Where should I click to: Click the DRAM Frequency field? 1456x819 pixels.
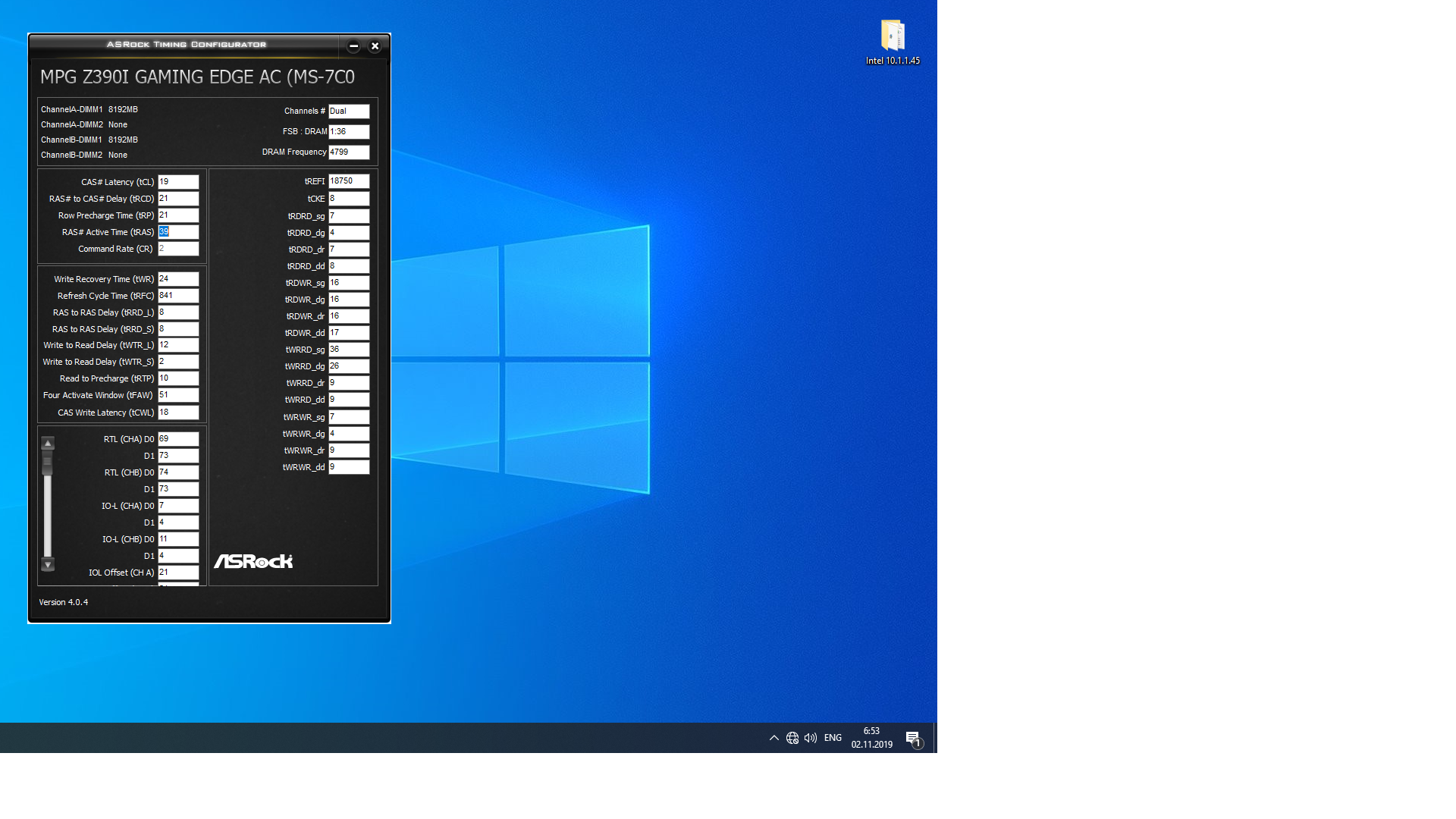349,152
